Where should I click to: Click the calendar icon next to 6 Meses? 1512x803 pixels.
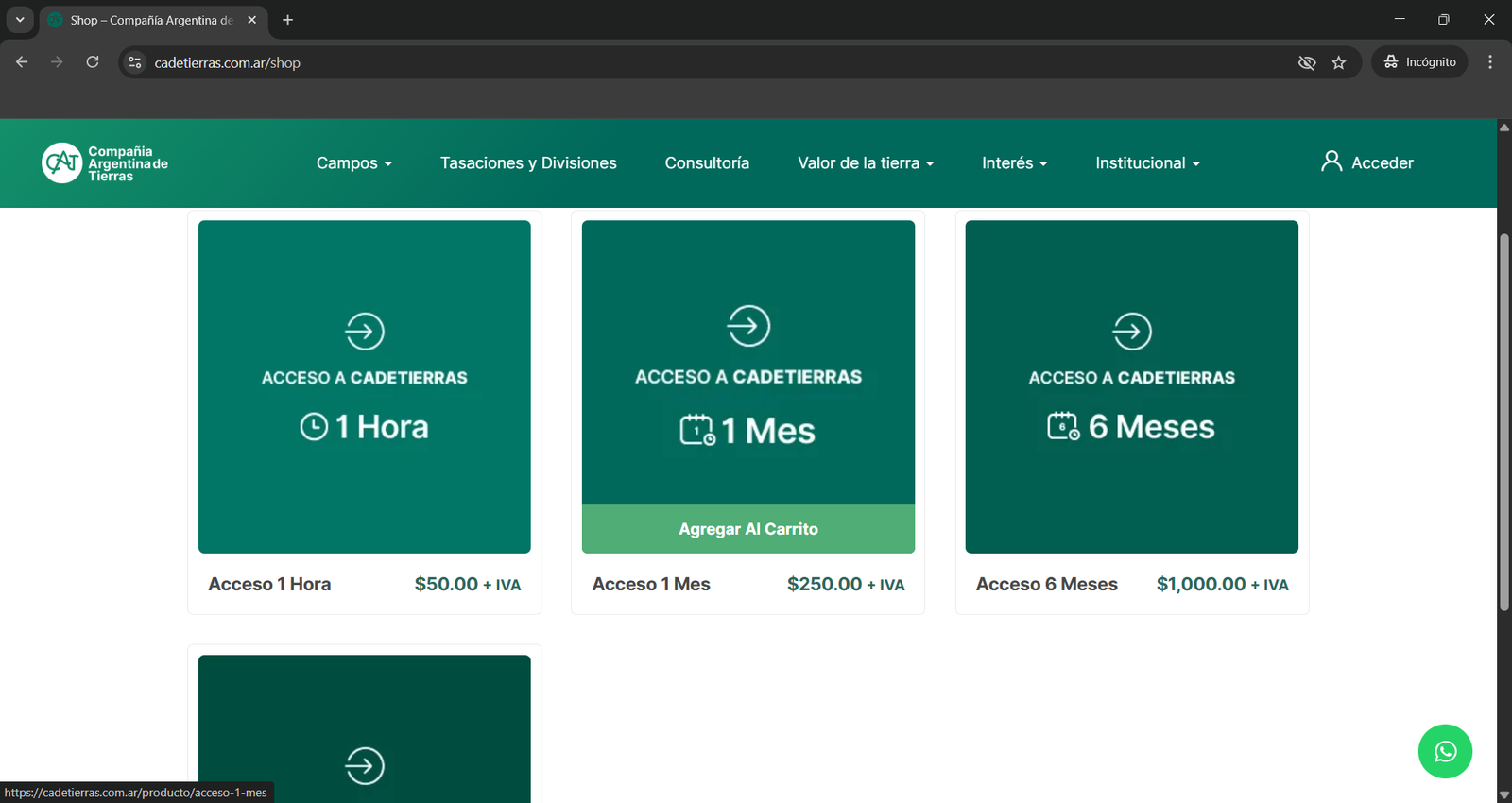(x=1063, y=426)
